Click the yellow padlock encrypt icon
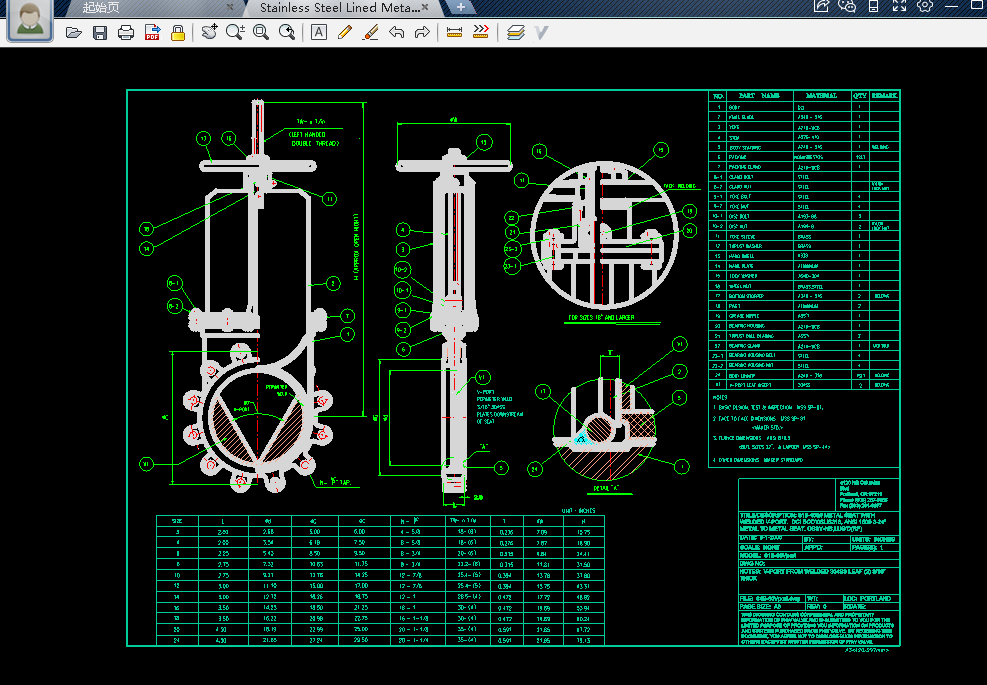 178,32
